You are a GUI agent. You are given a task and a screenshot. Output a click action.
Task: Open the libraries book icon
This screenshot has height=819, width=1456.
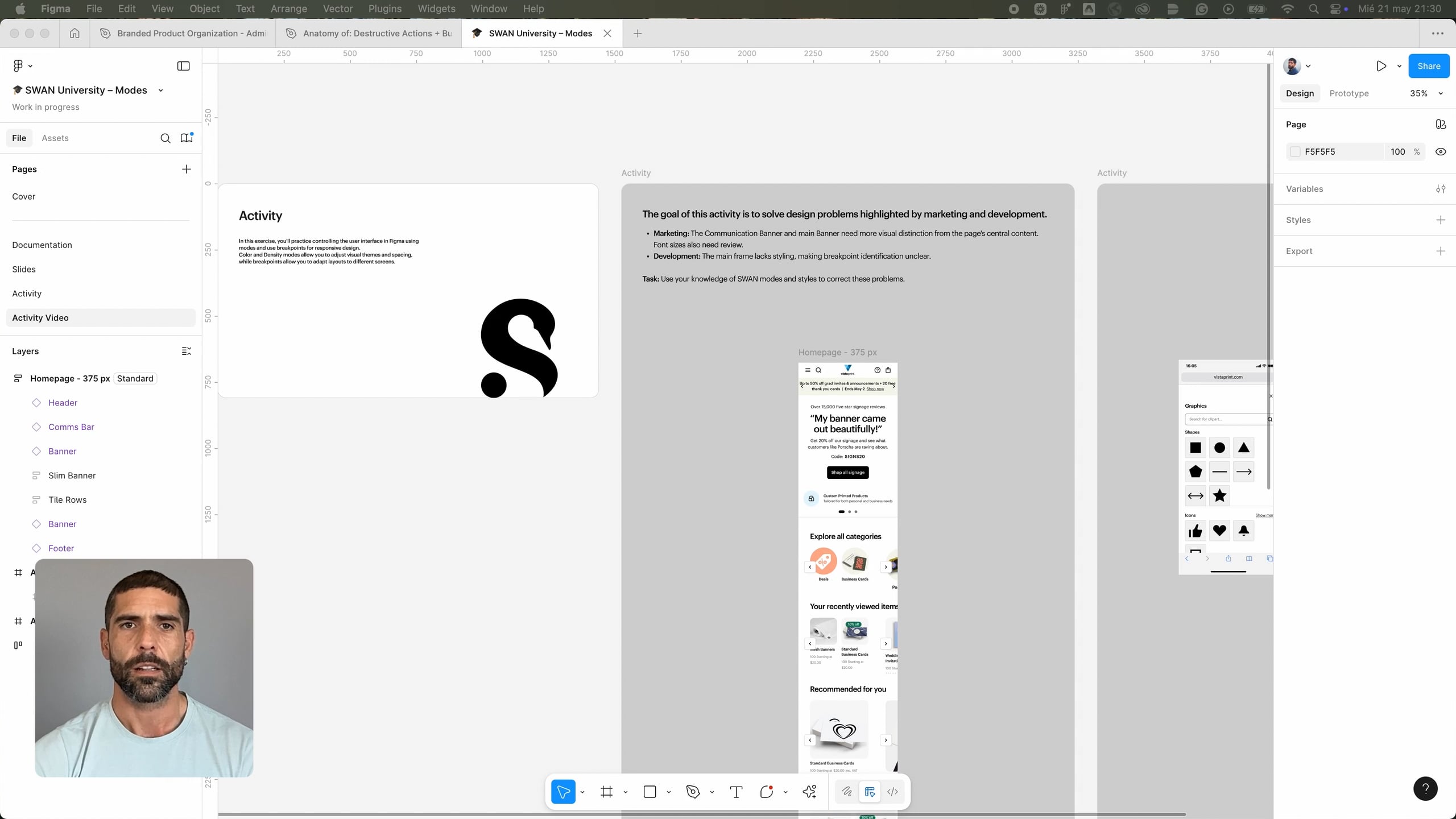point(187,138)
